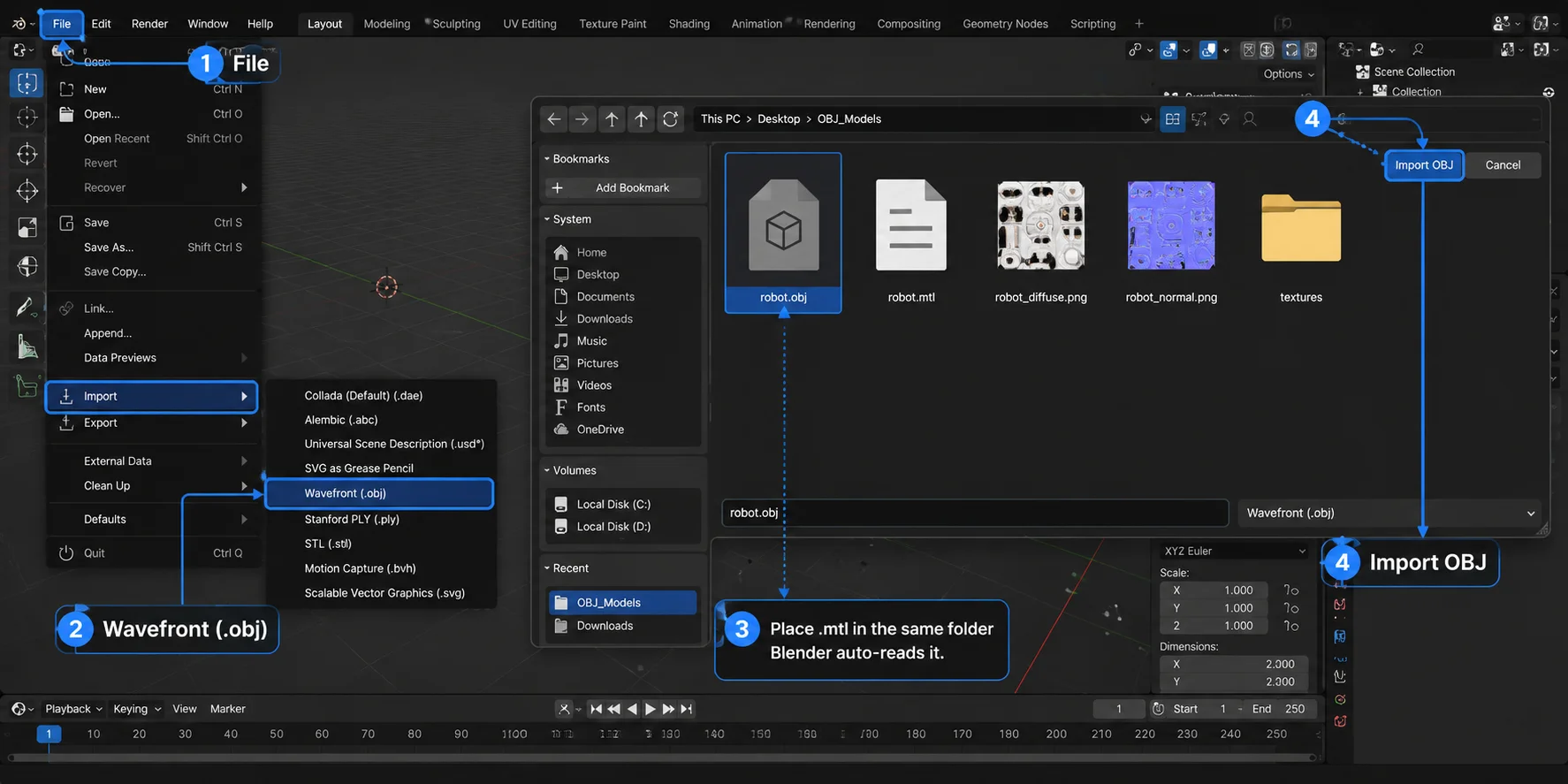Open the XYZ Euler rotation mode dropdown

coord(1234,552)
